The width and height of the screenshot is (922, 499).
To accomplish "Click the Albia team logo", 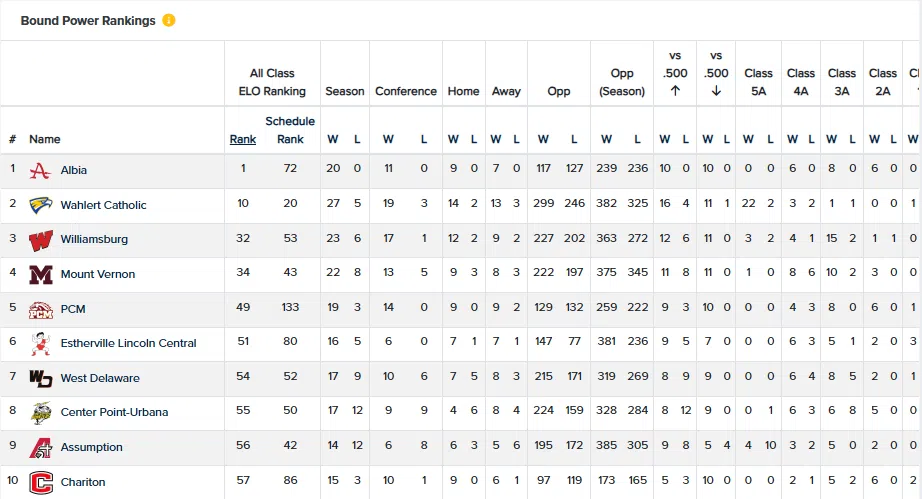I will pyautogui.click(x=40, y=170).
